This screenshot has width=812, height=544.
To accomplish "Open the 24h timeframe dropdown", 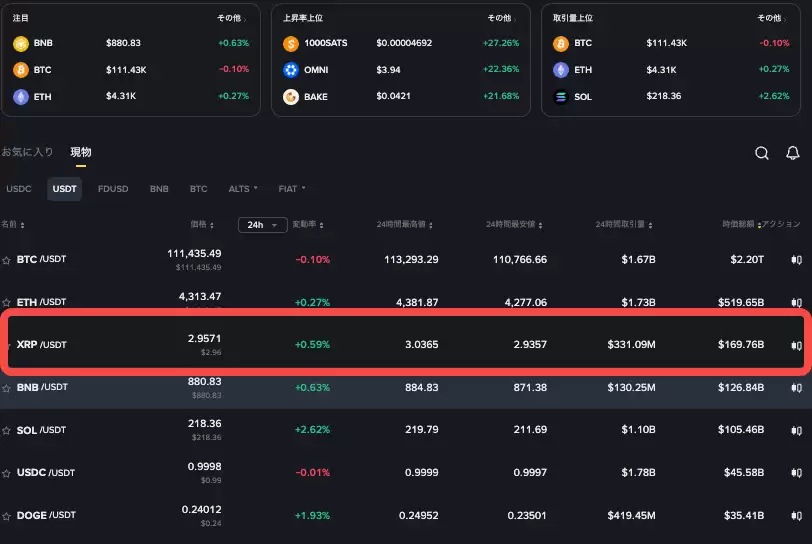I will click(x=262, y=225).
